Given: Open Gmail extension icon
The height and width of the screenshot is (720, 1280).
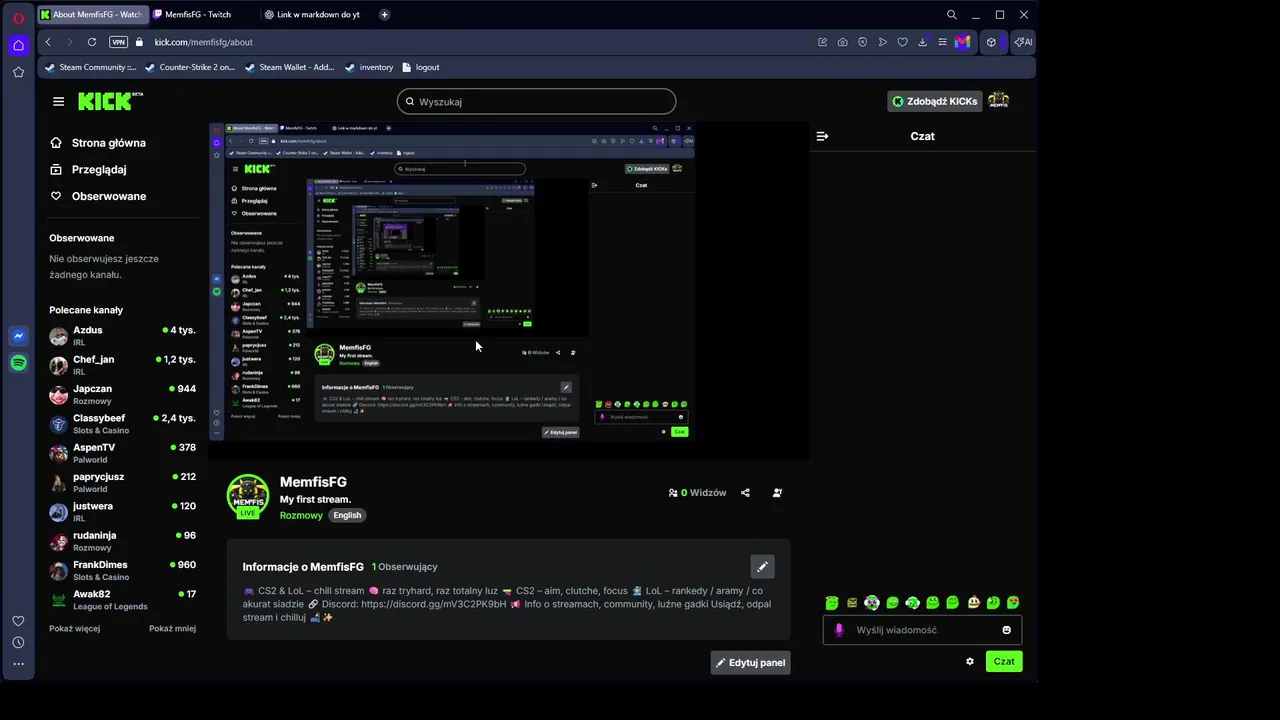Looking at the screenshot, I should click(962, 42).
